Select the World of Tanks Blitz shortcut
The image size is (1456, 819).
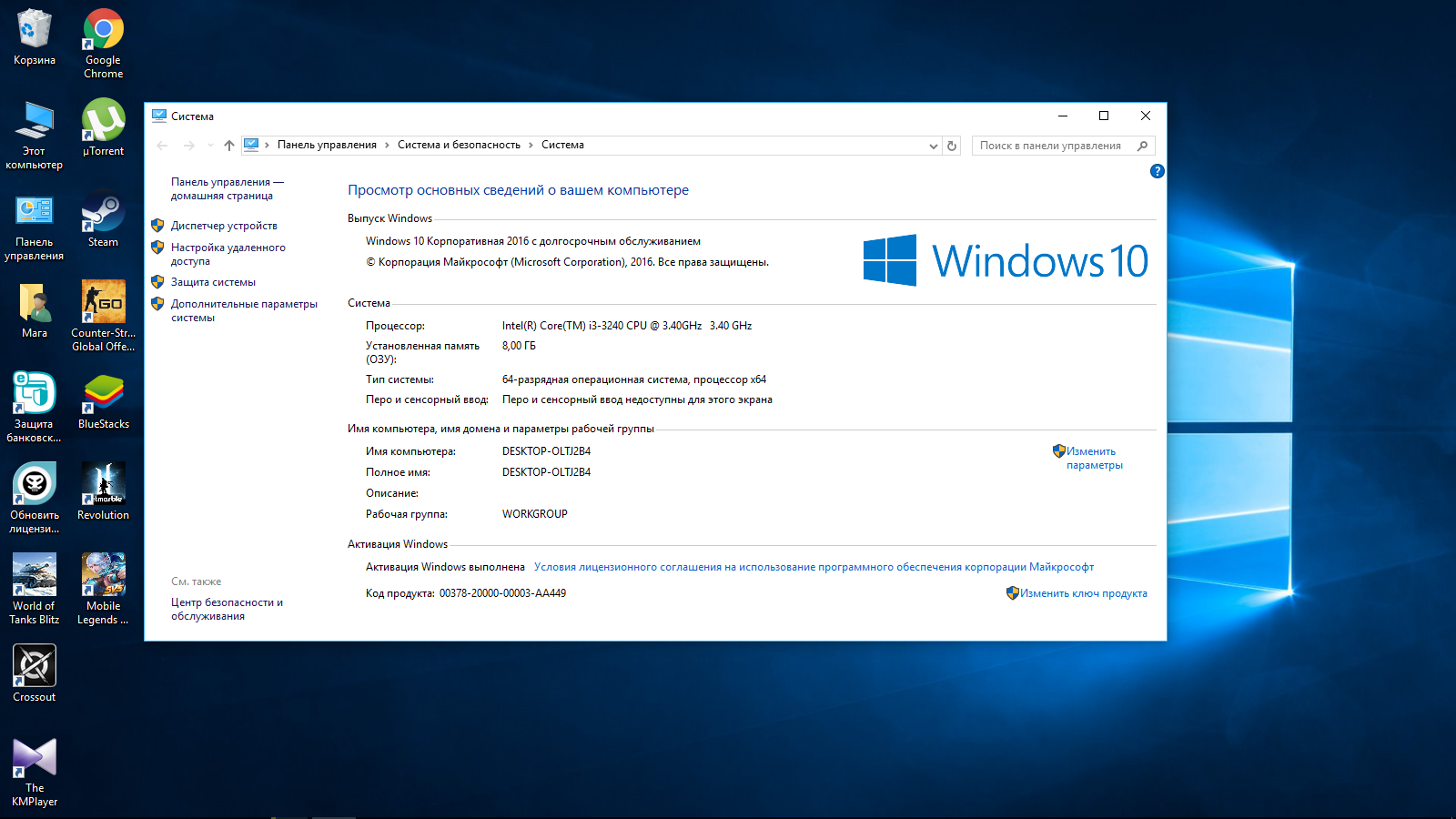[35, 590]
